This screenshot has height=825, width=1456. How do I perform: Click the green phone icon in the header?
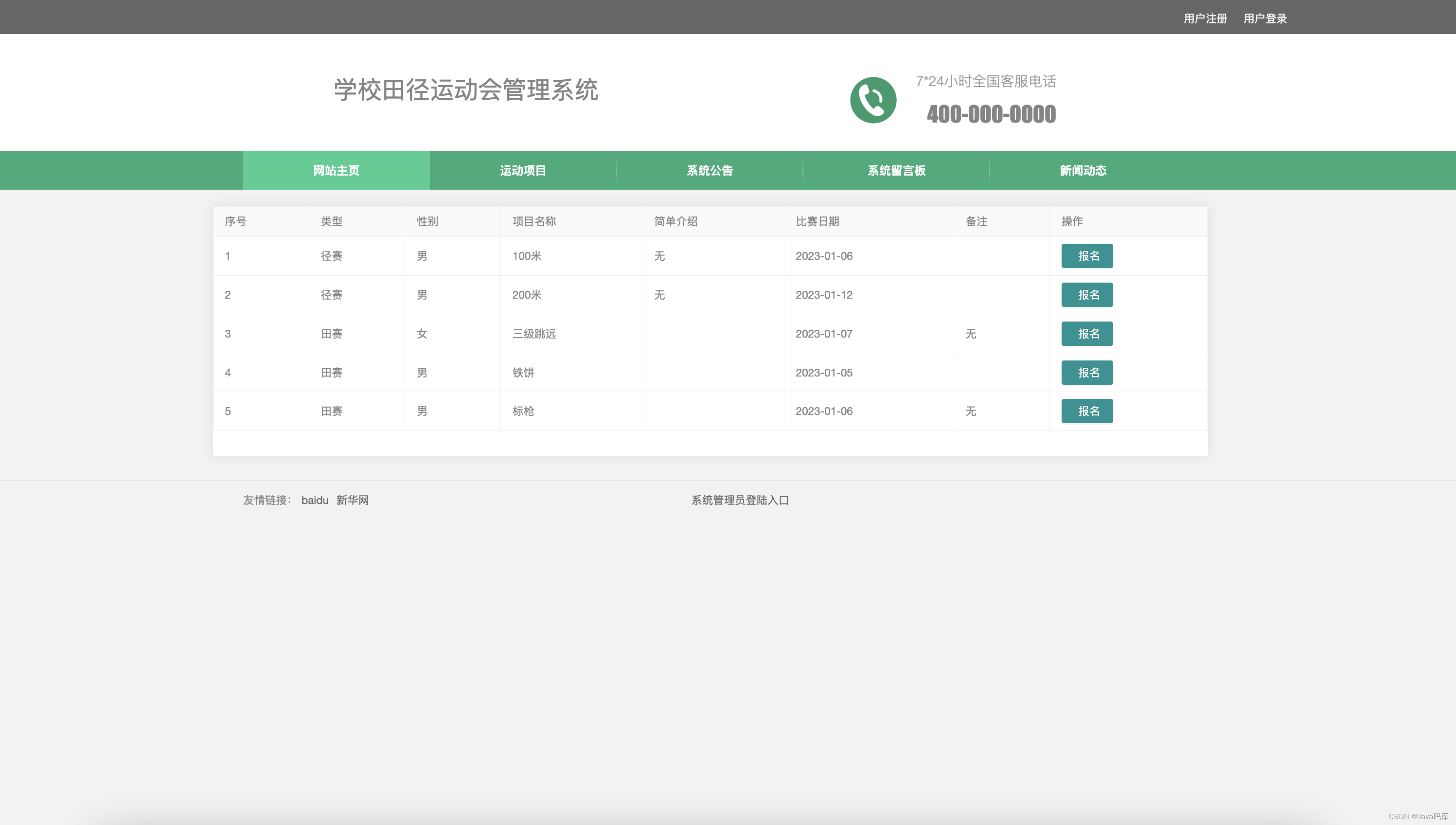[x=874, y=99]
